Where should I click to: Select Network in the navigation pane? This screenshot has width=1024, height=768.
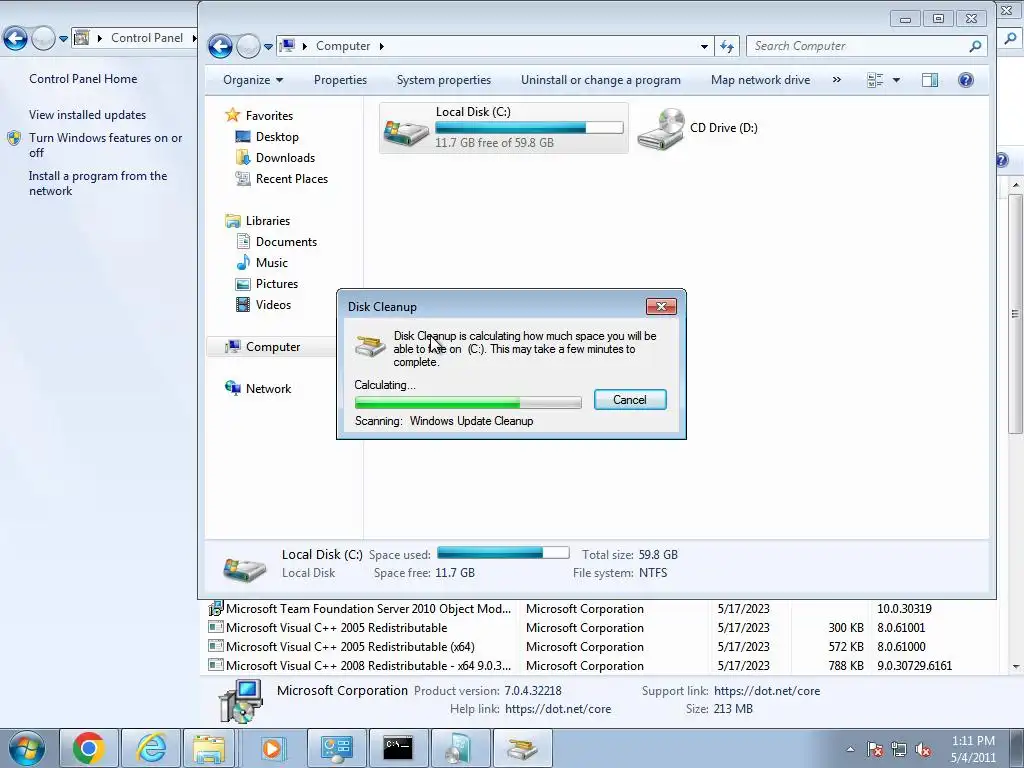tap(268, 389)
